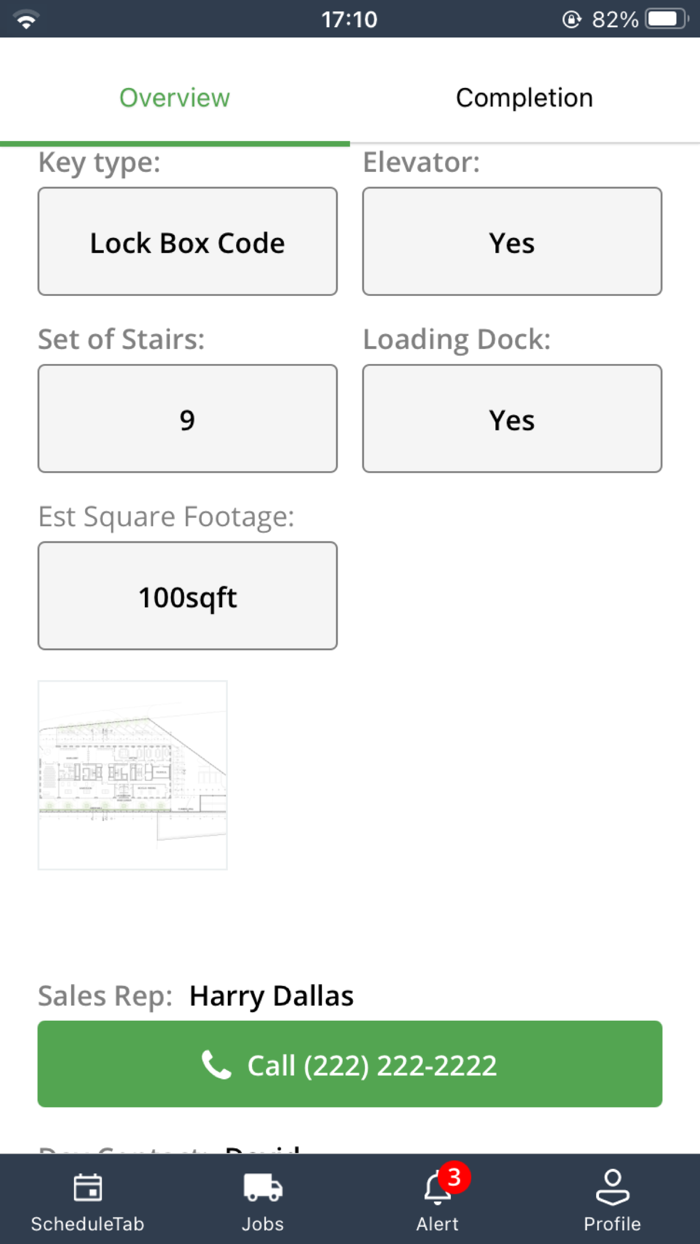Open the floor plan thumbnail image

point(133,775)
